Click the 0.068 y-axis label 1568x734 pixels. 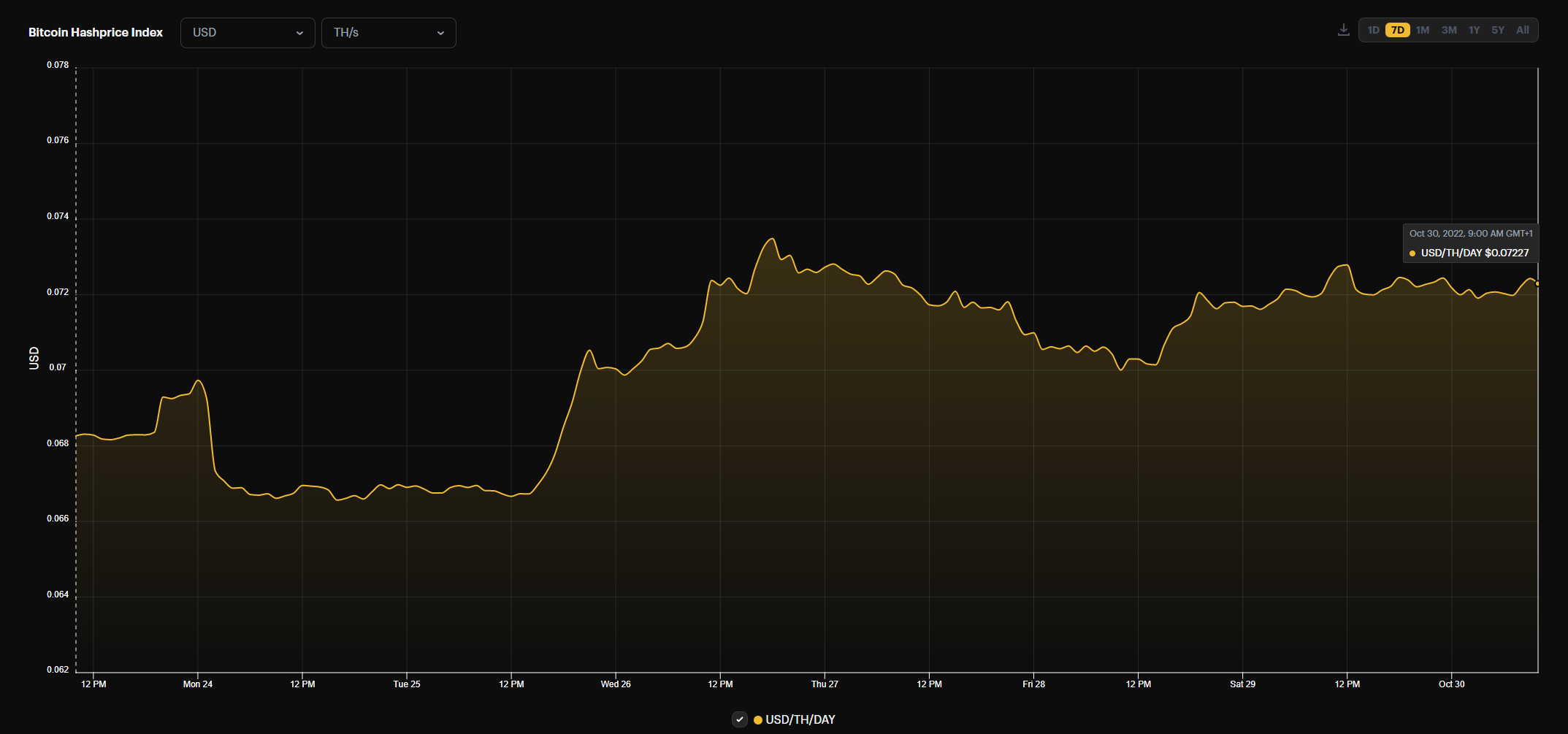tap(58, 443)
